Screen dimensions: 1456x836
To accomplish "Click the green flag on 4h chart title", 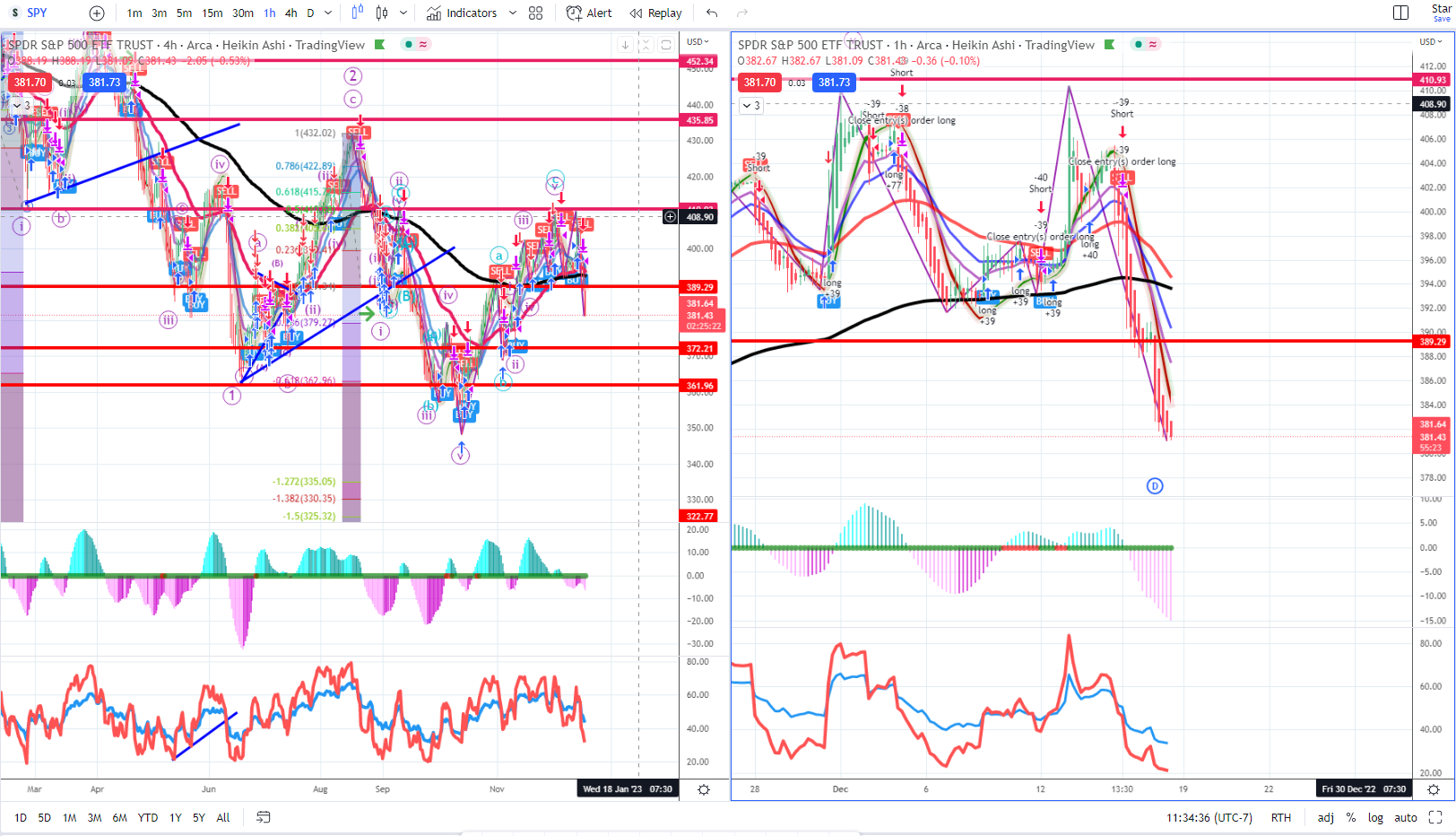I will coord(380,44).
